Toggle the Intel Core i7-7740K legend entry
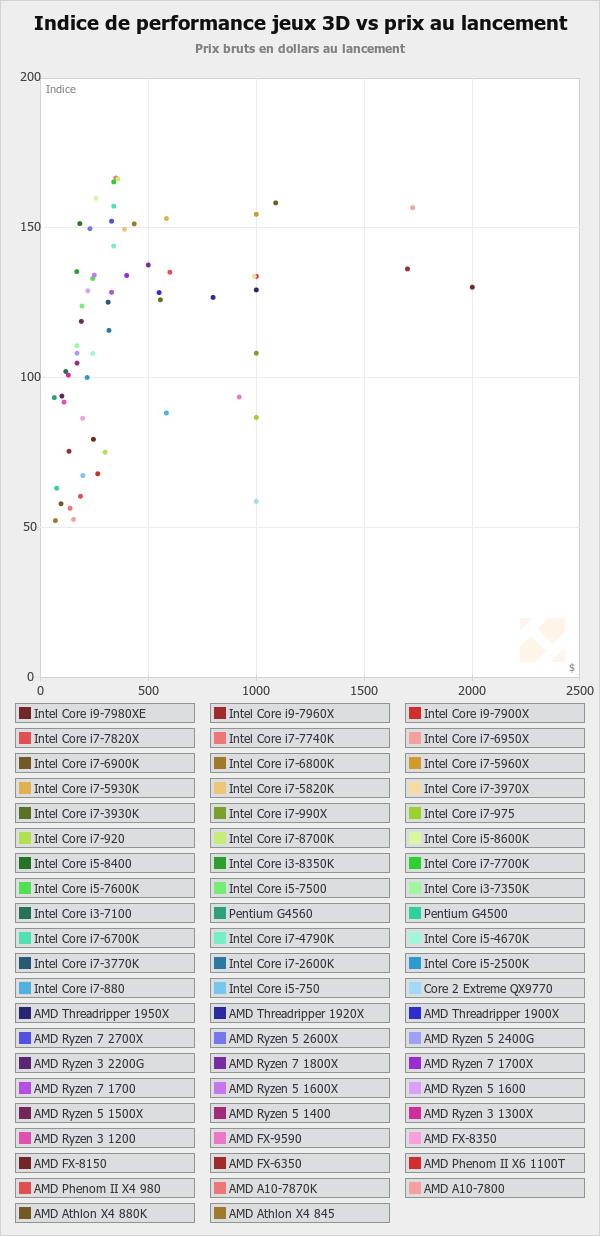Viewport: 600px width, 1236px height. point(300,738)
